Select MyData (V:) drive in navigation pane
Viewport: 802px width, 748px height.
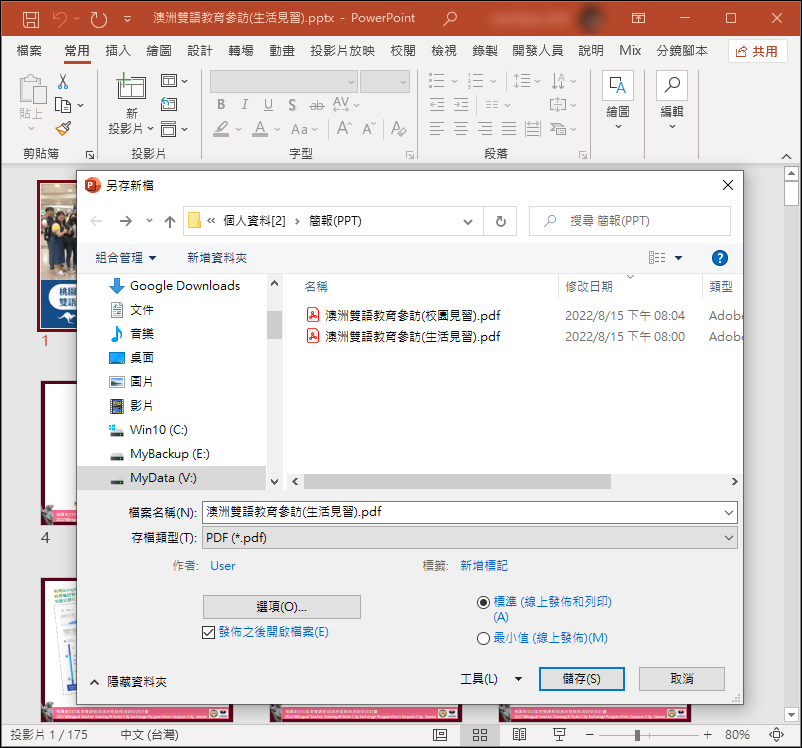tap(171, 478)
